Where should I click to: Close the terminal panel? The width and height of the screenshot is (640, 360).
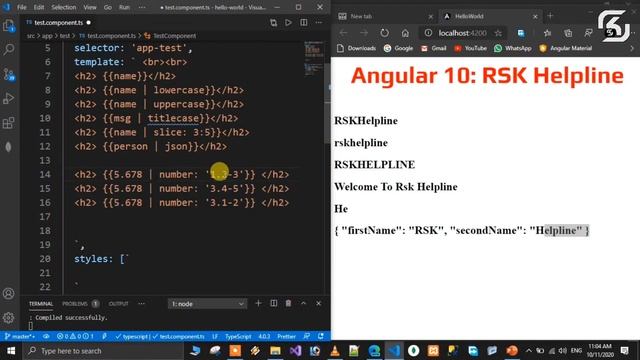tap(319, 303)
